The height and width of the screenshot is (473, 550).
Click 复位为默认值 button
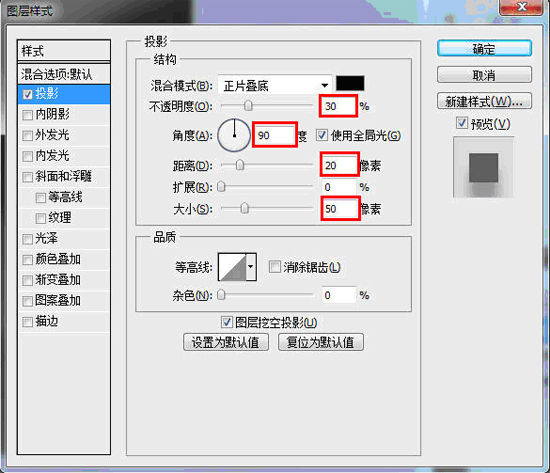[321, 342]
